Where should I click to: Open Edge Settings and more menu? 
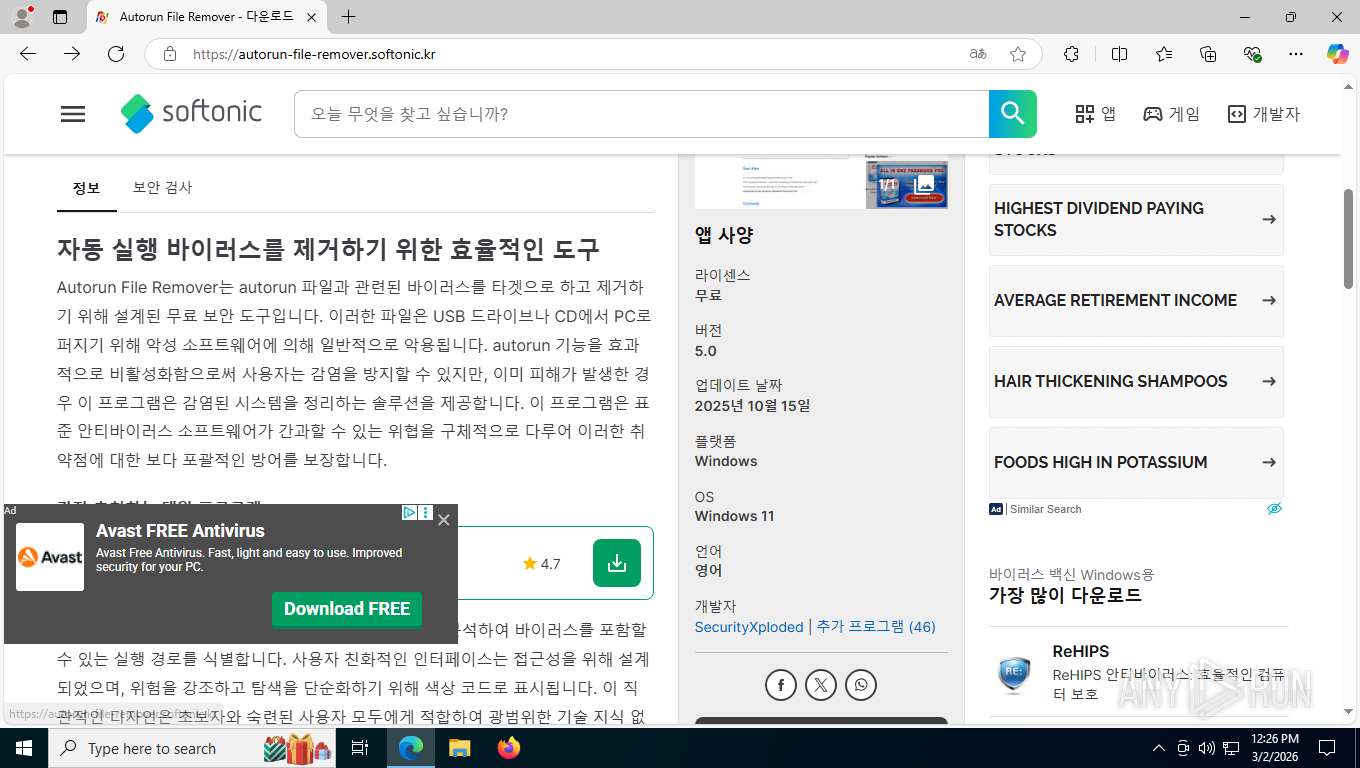click(1296, 54)
